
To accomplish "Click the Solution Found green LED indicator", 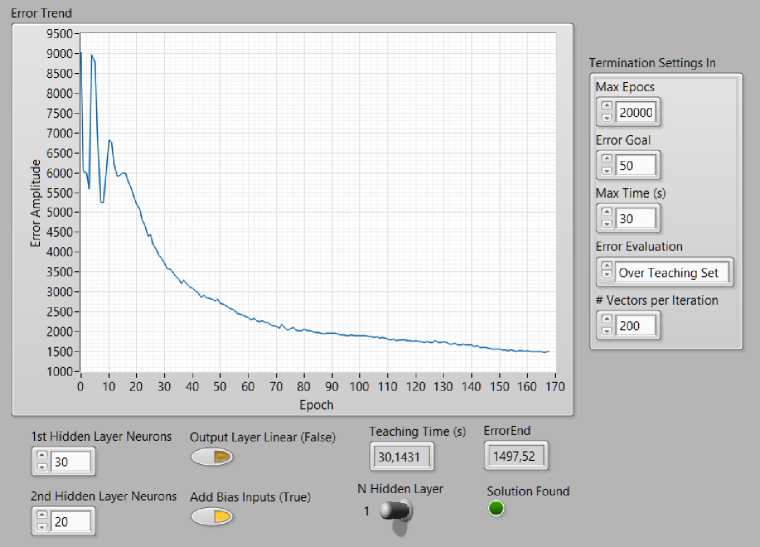I will (x=496, y=509).
